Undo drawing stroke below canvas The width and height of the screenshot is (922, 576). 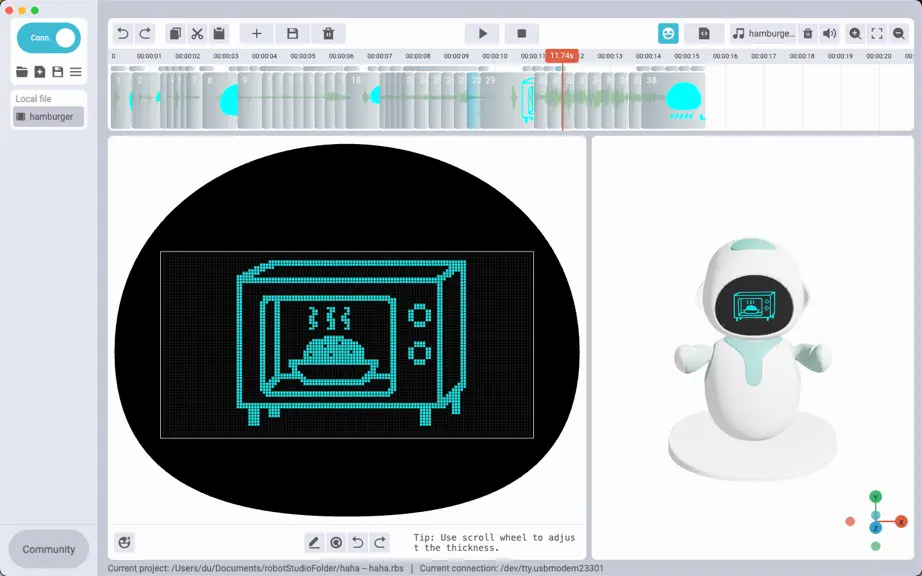[358, 542]
